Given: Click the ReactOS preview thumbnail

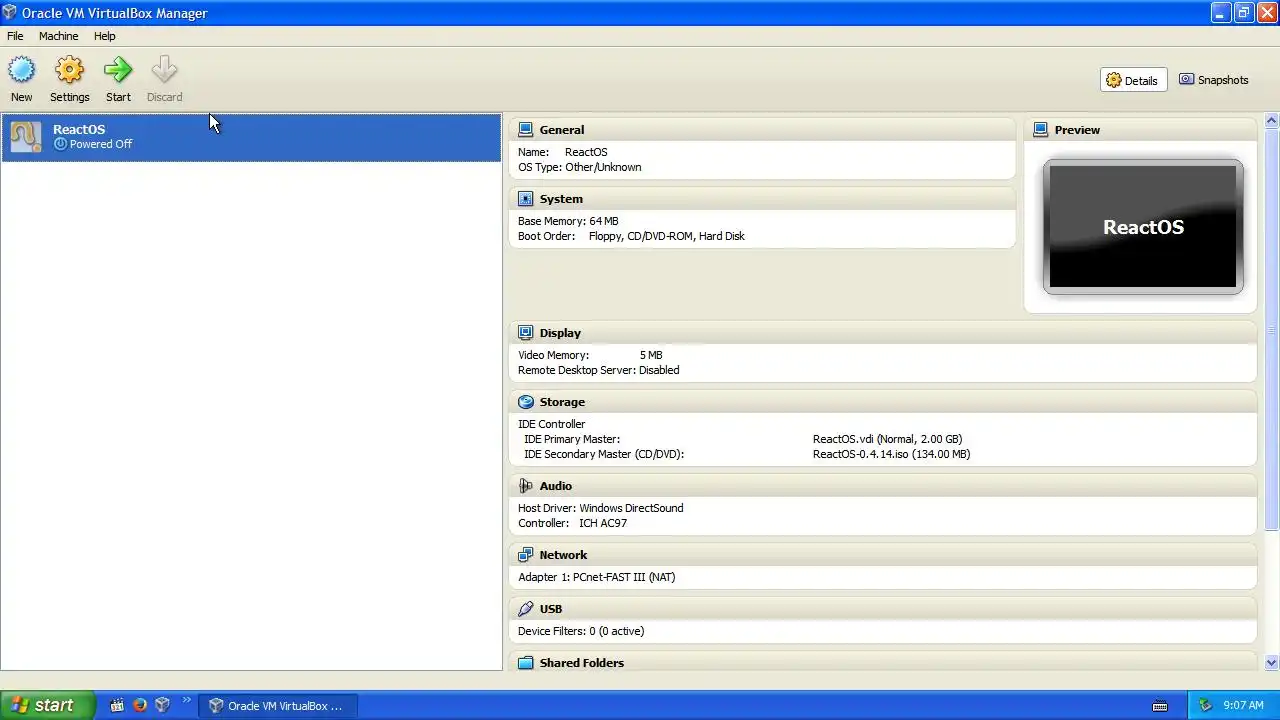Looking at the screenshot, I should (x=1143, y=227).
